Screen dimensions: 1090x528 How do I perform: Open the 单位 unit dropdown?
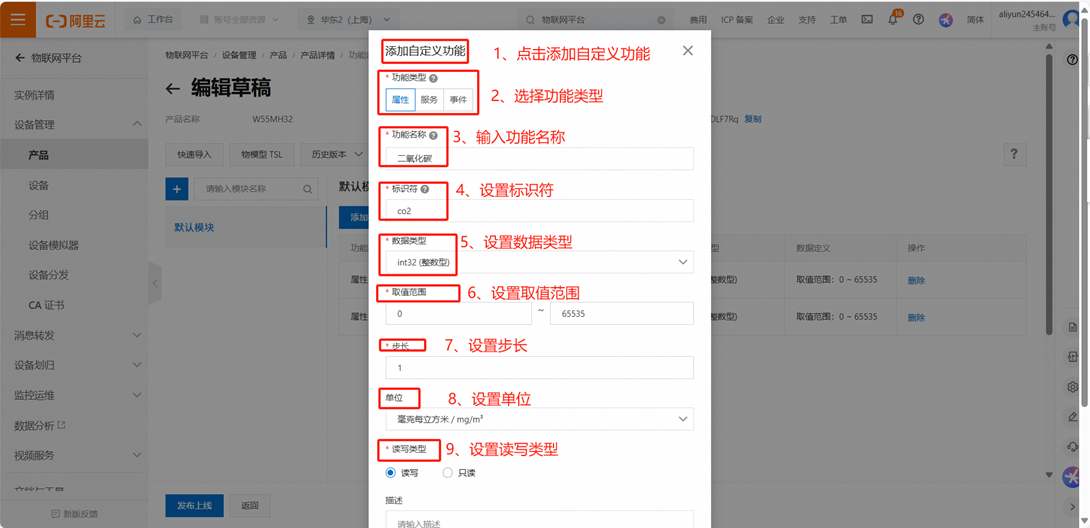click(x=538, y=419)
